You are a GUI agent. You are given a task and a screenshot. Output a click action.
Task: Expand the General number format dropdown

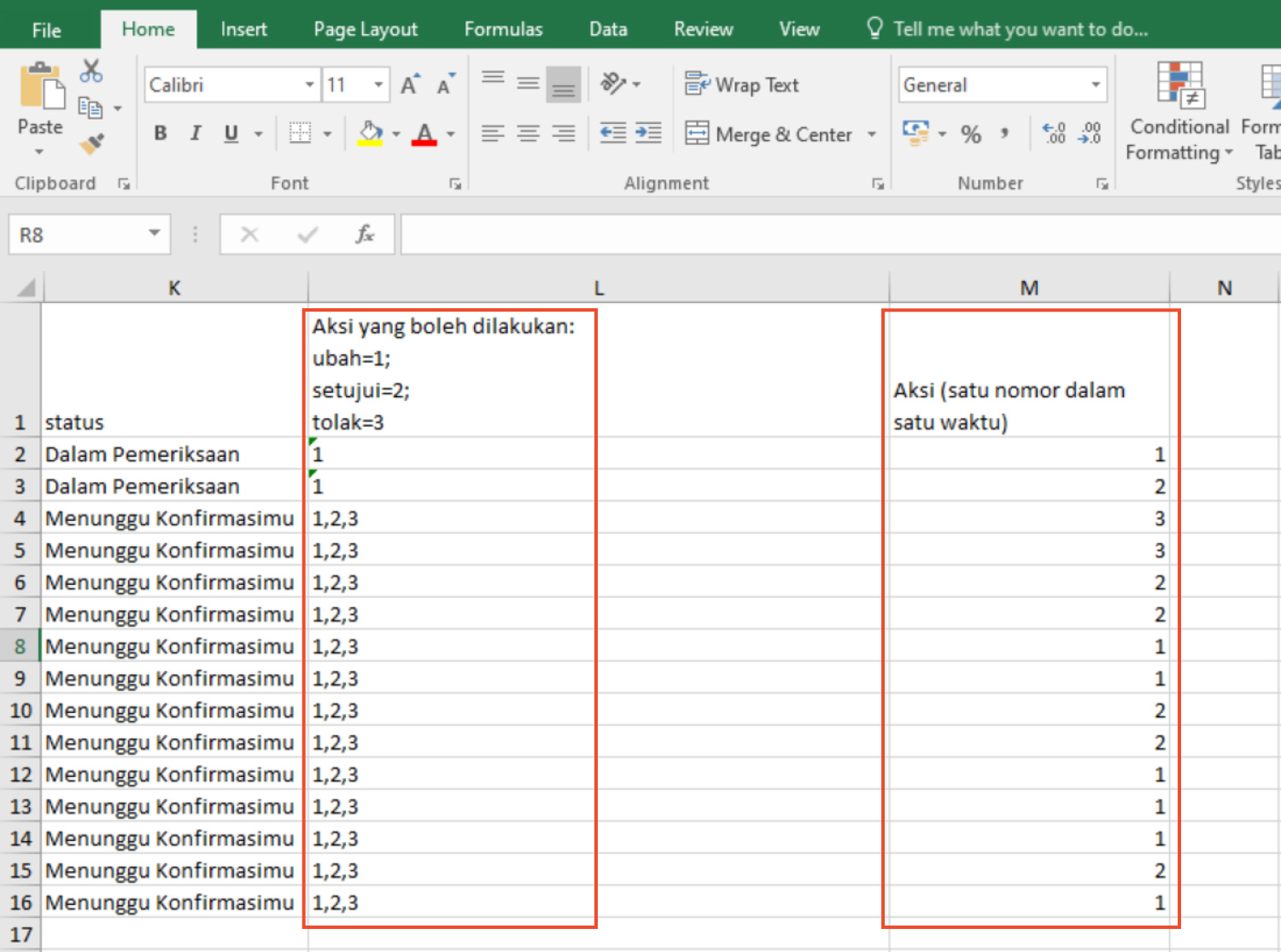coord(1095,85)
